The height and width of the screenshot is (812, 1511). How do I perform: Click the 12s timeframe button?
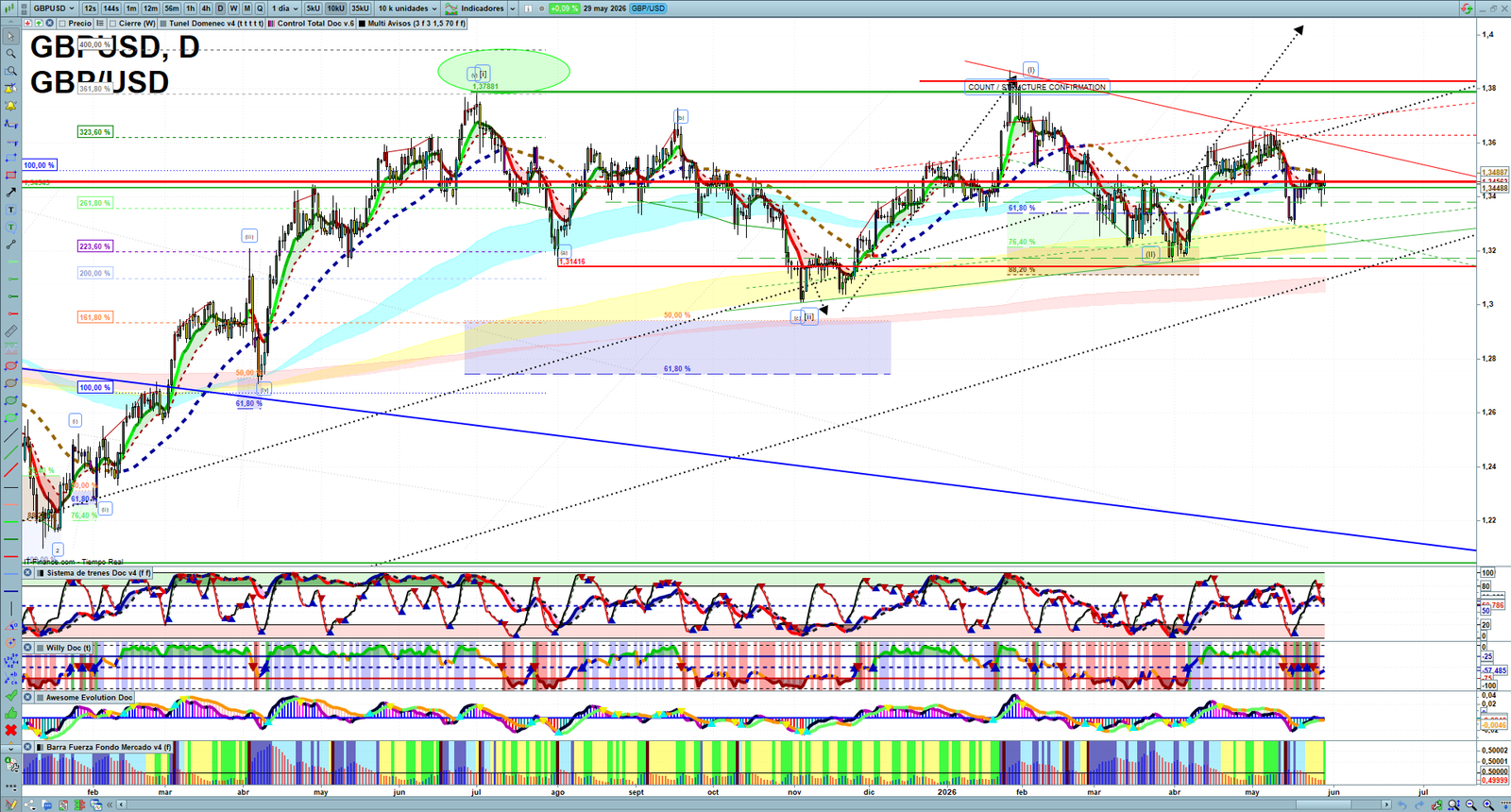[90, 8]
